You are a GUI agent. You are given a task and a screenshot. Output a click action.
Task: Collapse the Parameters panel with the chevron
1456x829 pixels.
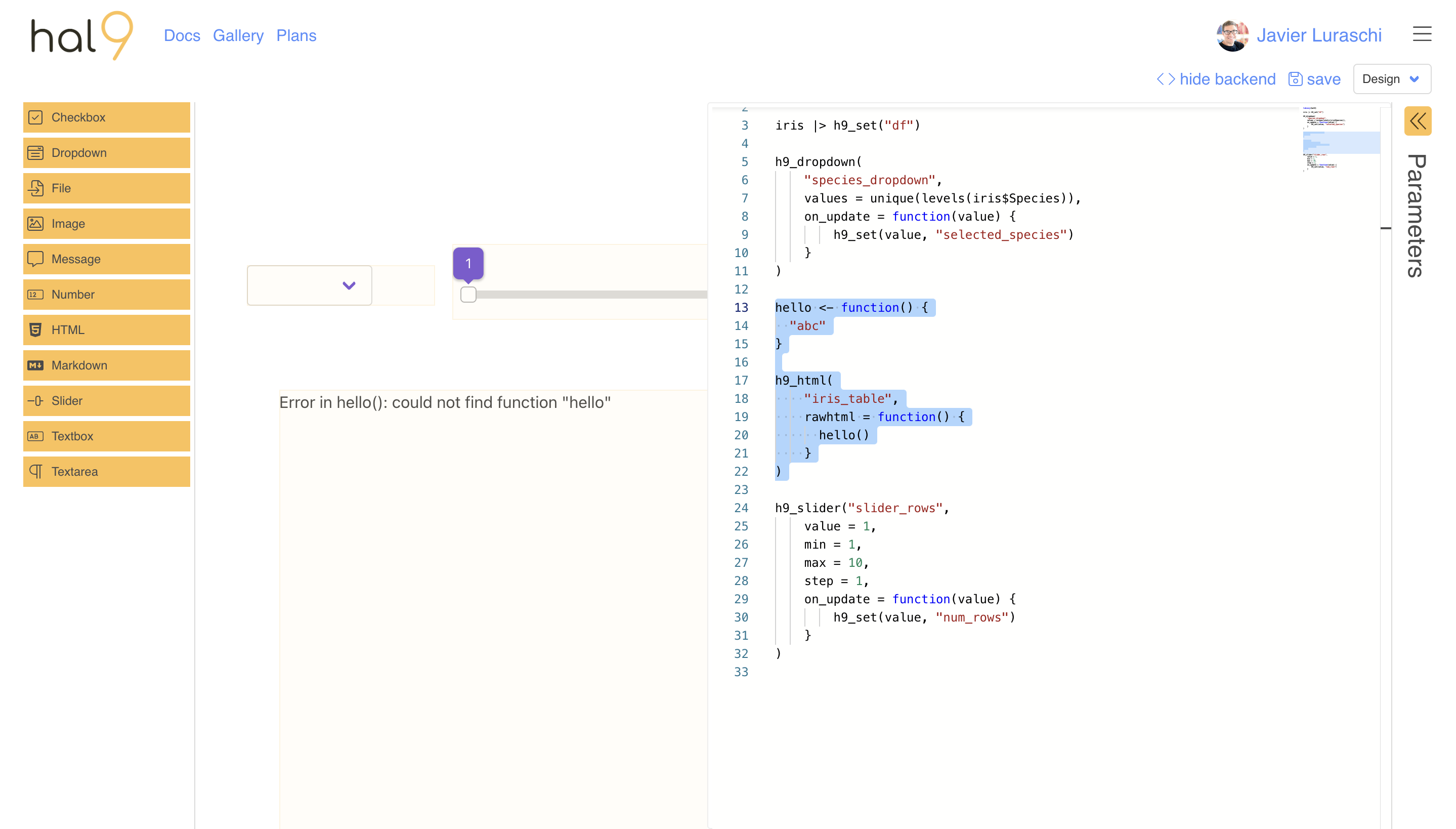click(x=1418, y=120)
